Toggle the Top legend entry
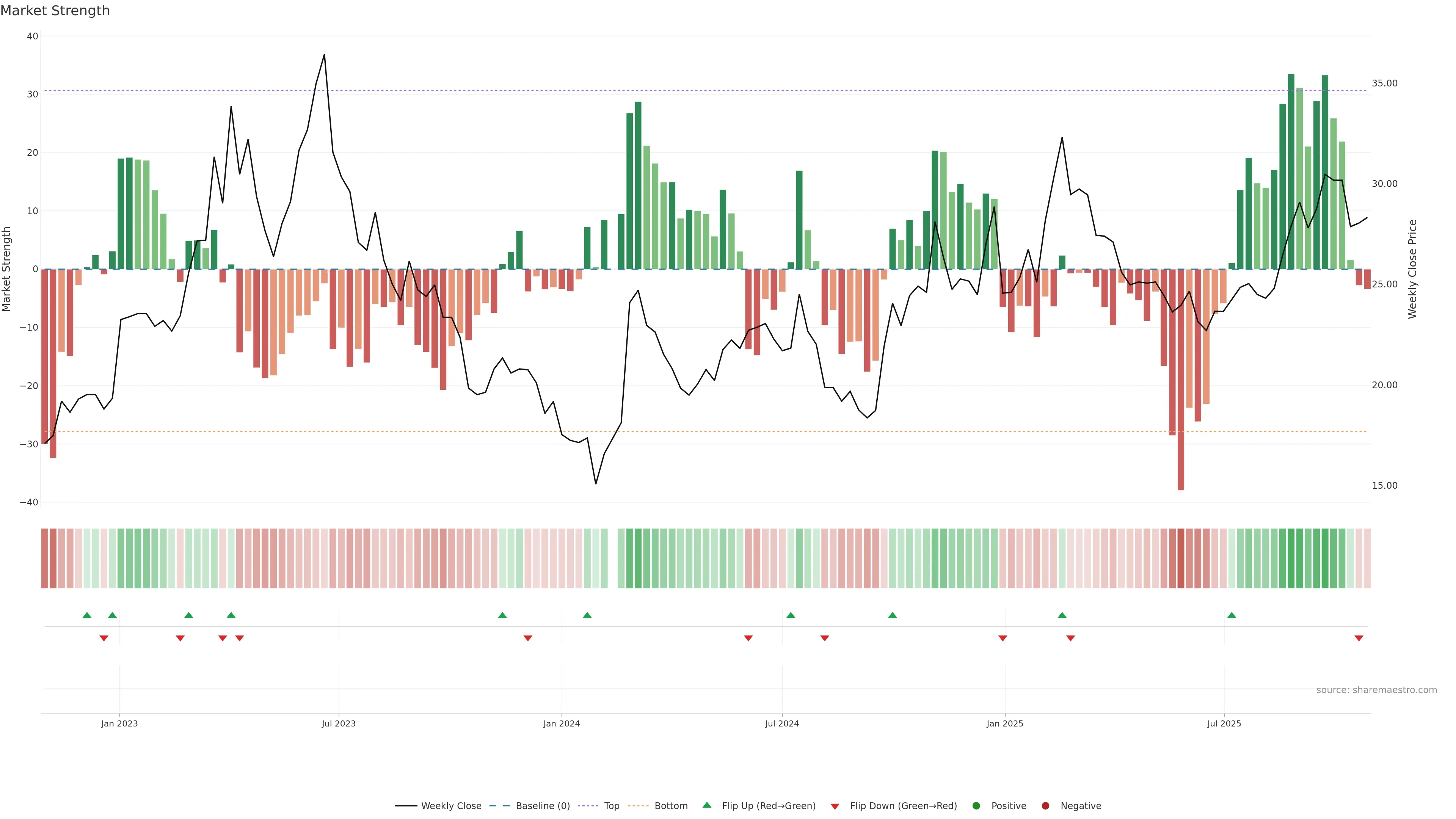 [612, 805]
